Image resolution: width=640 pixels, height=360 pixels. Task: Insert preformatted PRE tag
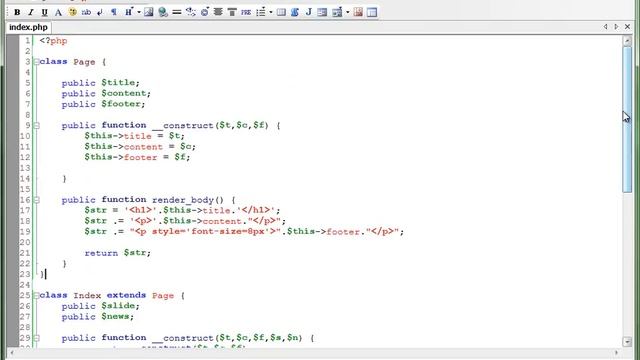pos(246,12)
